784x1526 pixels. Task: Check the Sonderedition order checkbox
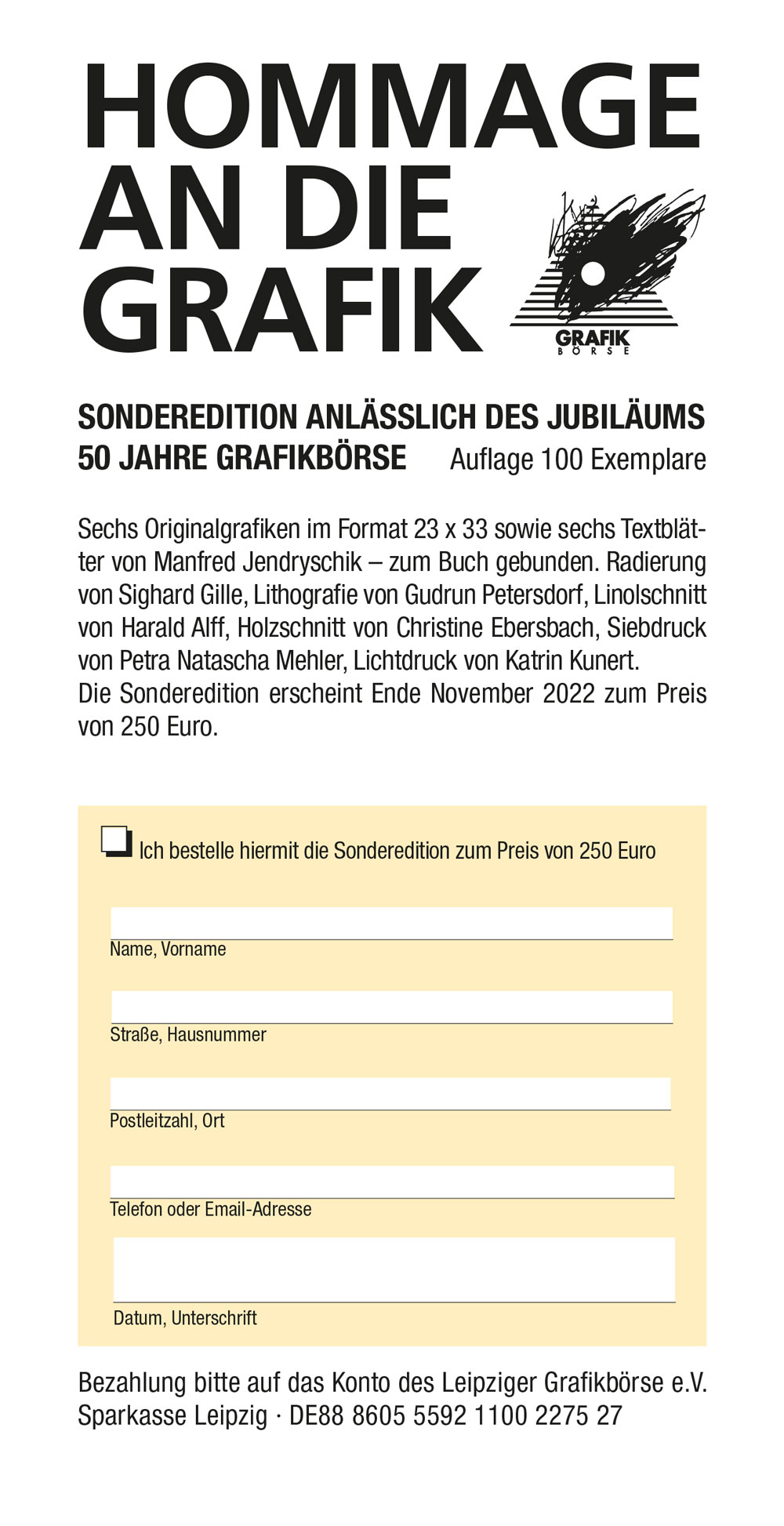tap(115, 841)
